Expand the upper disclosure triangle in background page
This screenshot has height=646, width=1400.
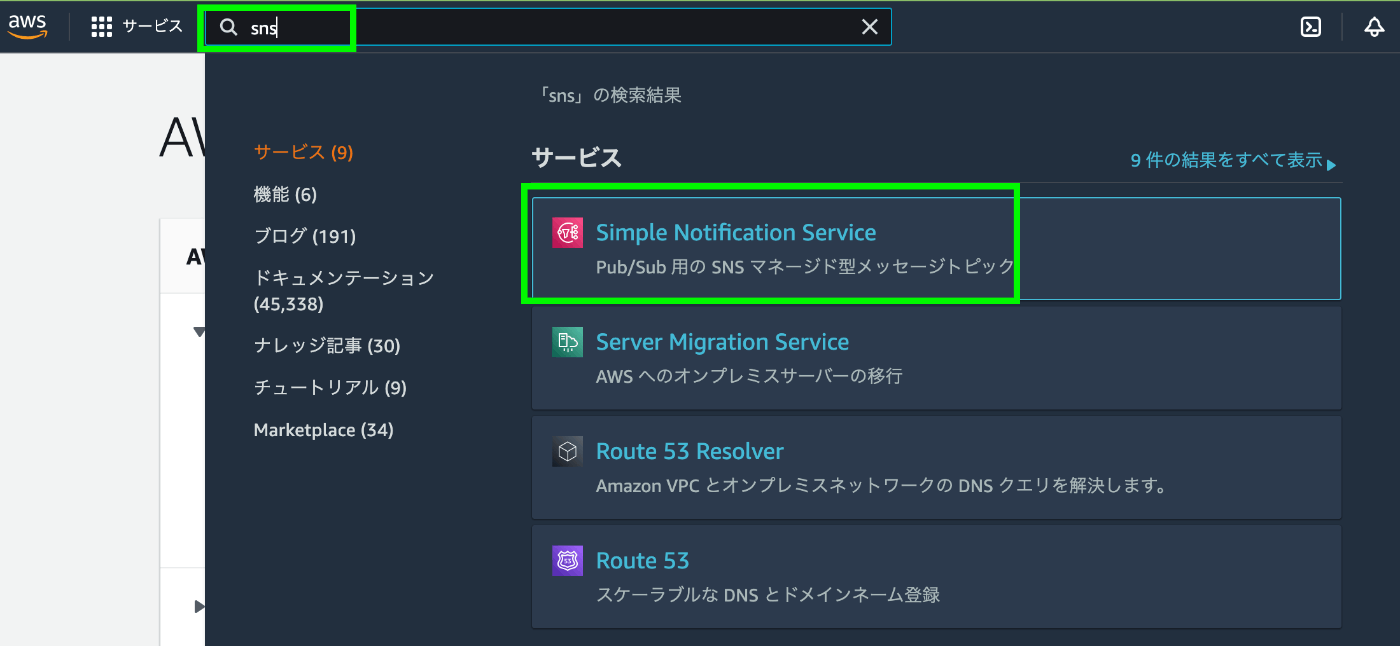pyautogui.click(x=199, y=332)
